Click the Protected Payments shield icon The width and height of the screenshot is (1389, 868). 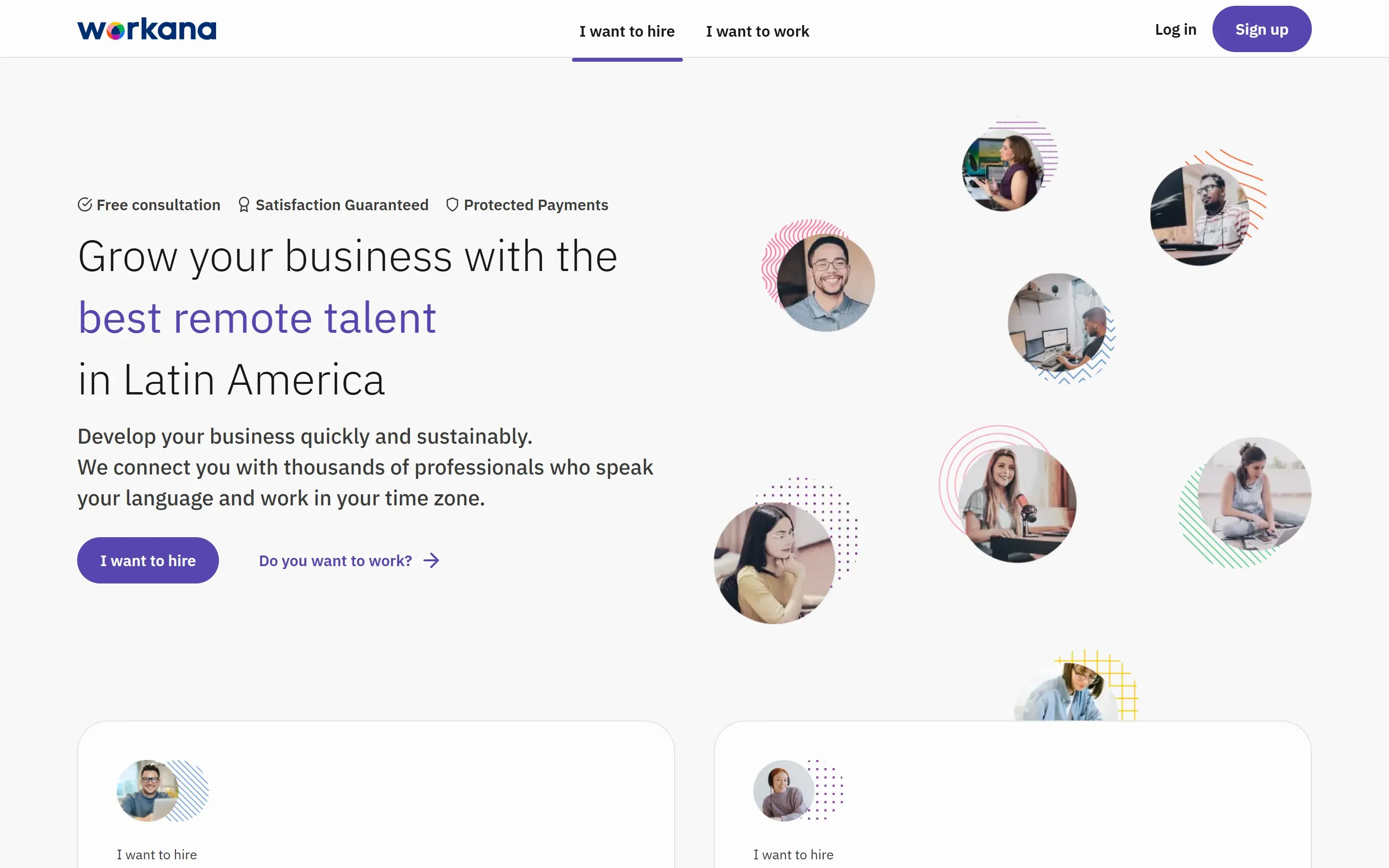(x=452, y=205)
